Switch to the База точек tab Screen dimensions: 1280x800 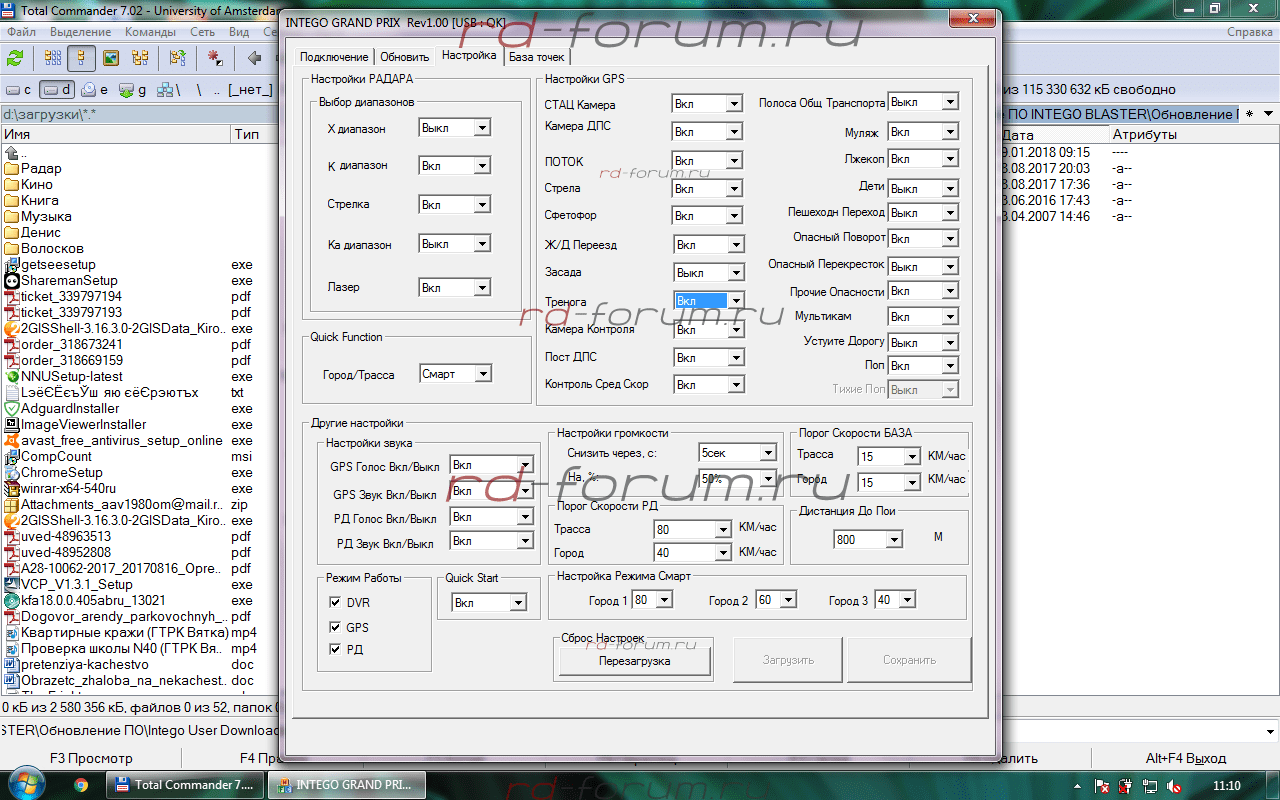tap(537, 57)
